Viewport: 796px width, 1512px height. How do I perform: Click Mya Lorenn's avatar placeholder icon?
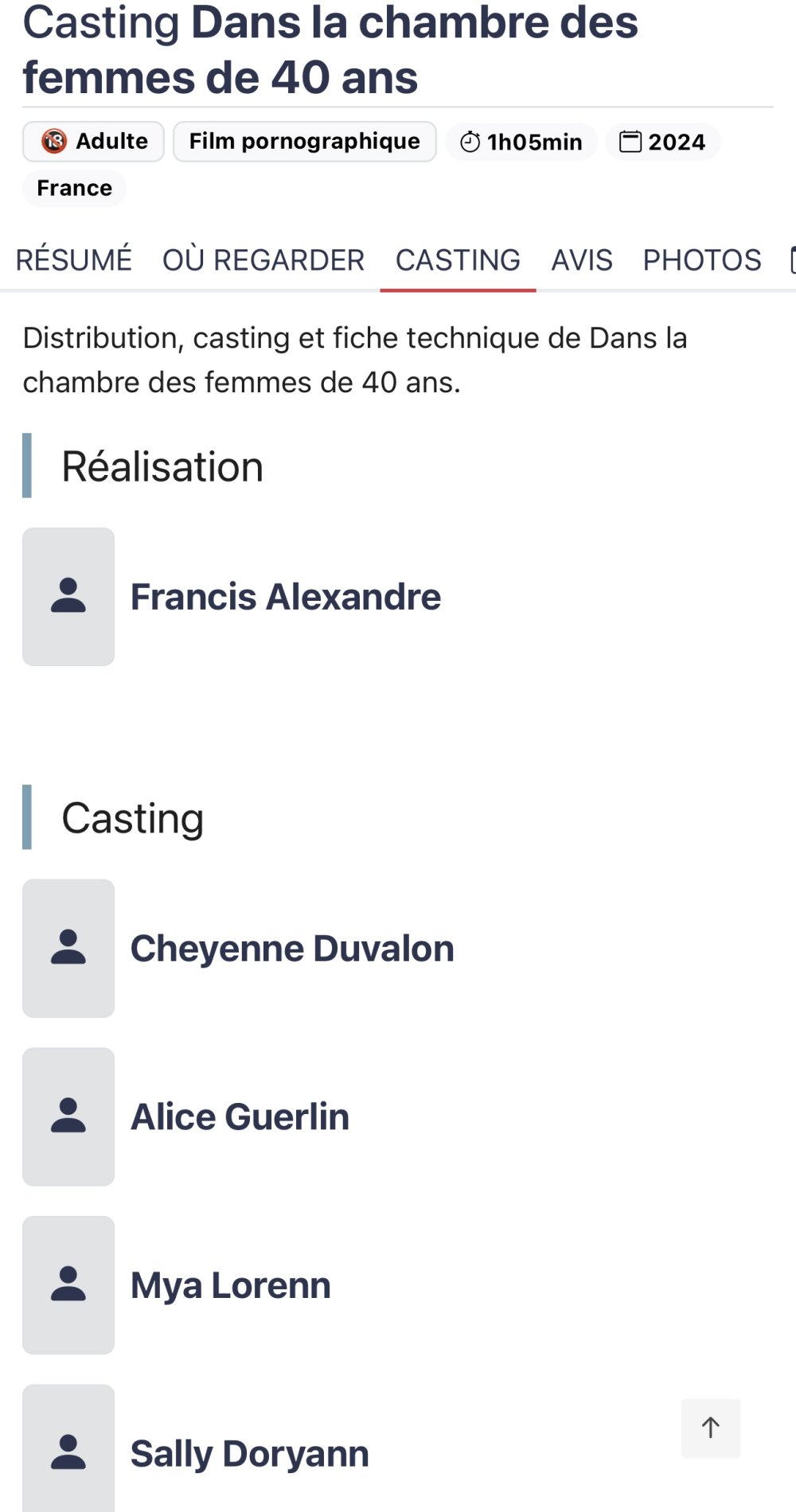(68, 1284)
